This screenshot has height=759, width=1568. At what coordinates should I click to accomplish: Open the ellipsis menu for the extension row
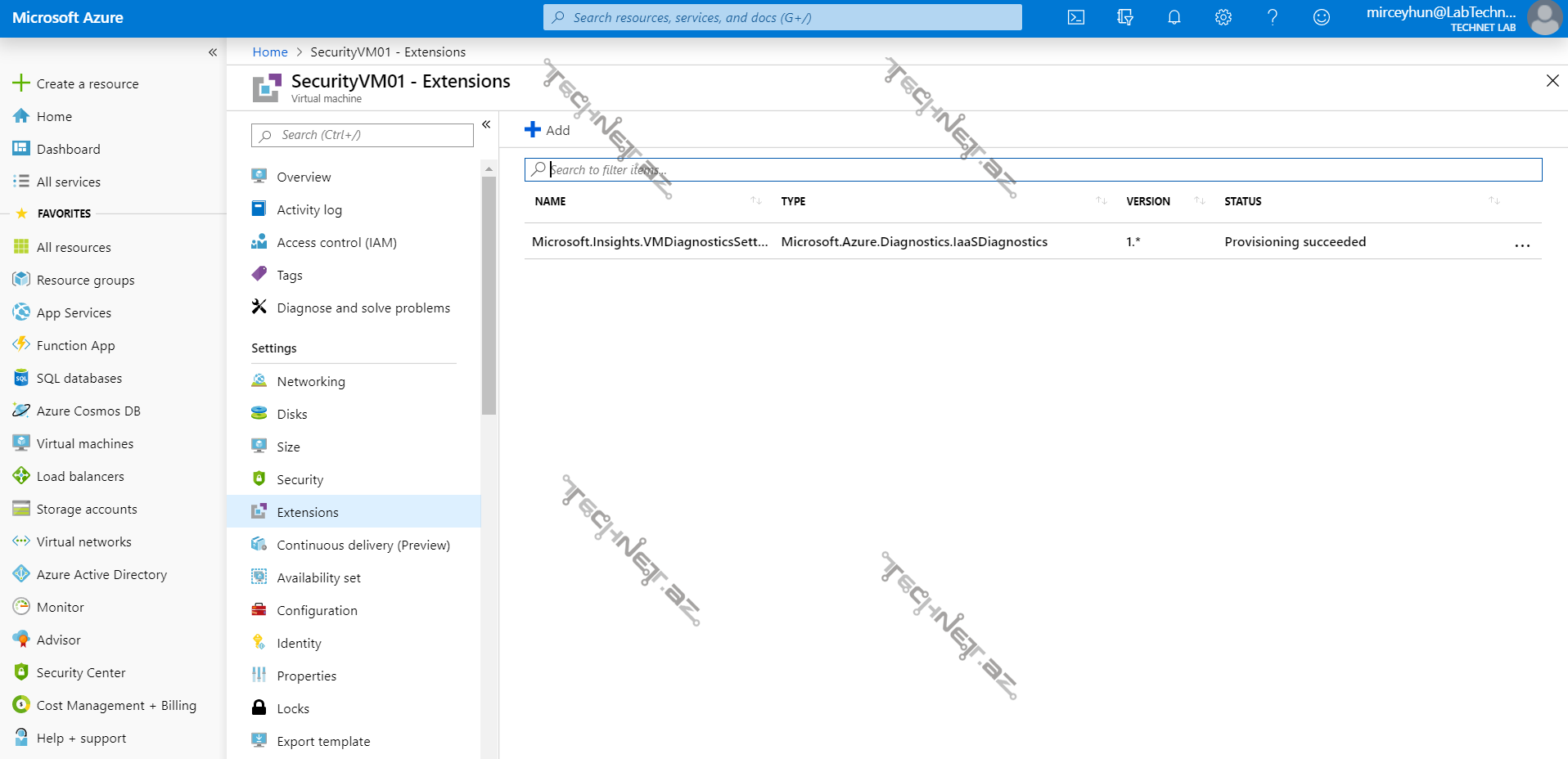point(1521,244)
